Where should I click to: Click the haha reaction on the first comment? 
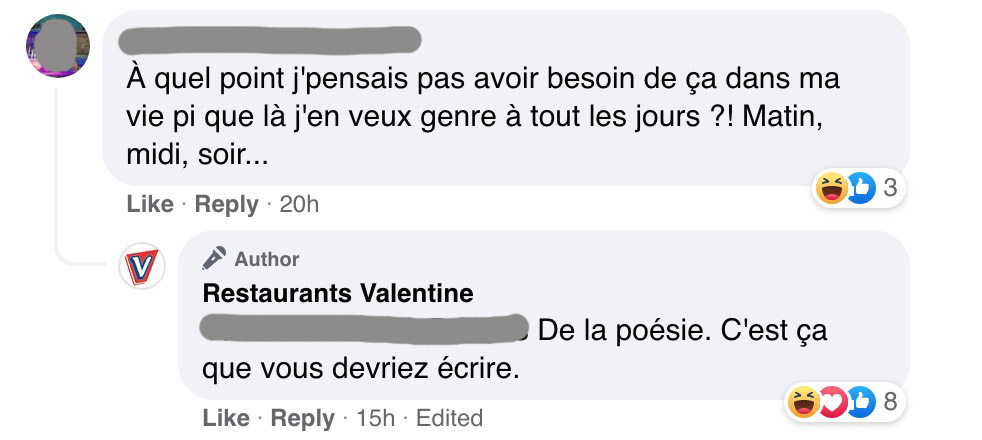point(832,187)
